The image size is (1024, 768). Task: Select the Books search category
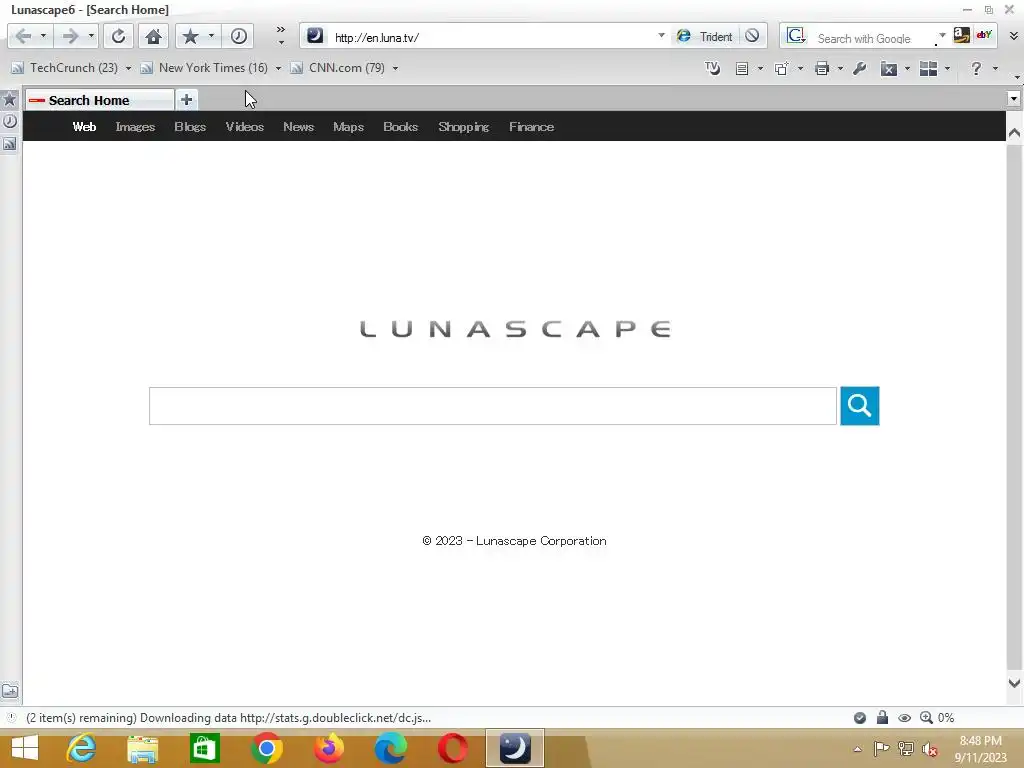(400, 127)
